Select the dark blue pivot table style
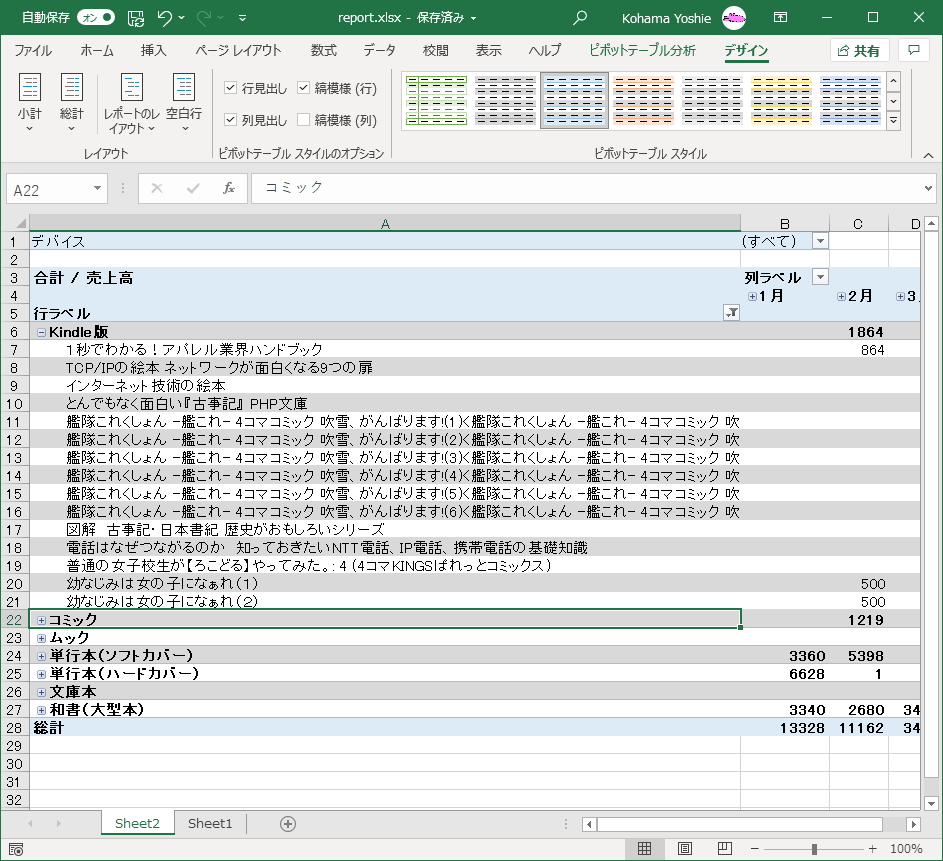Viewport: 943px width, 861px height. tap(850, 100)
